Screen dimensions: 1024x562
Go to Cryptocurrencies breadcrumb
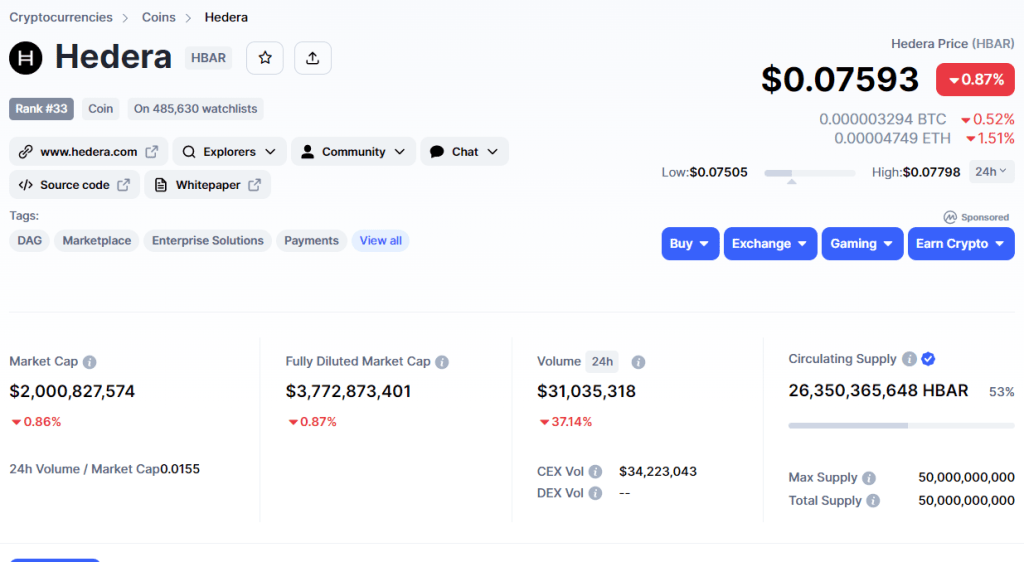pos(61,17)
